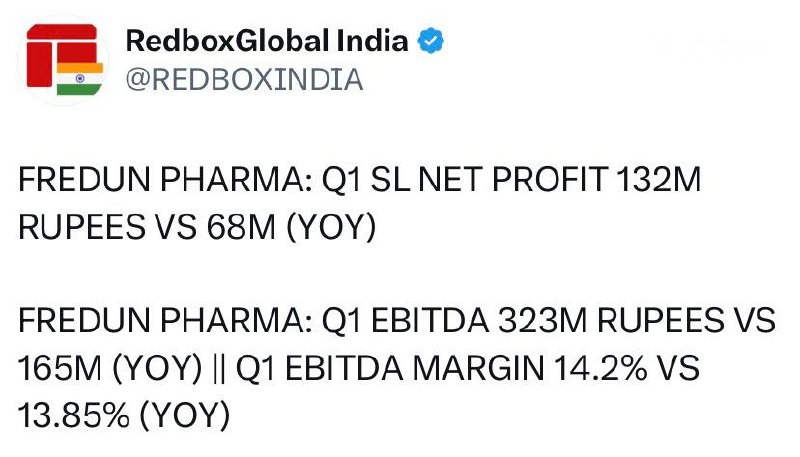Click the 'RUPEES VS 68M (YOY)' line
The height and width of the screenshot is (457, 800).
197,227
